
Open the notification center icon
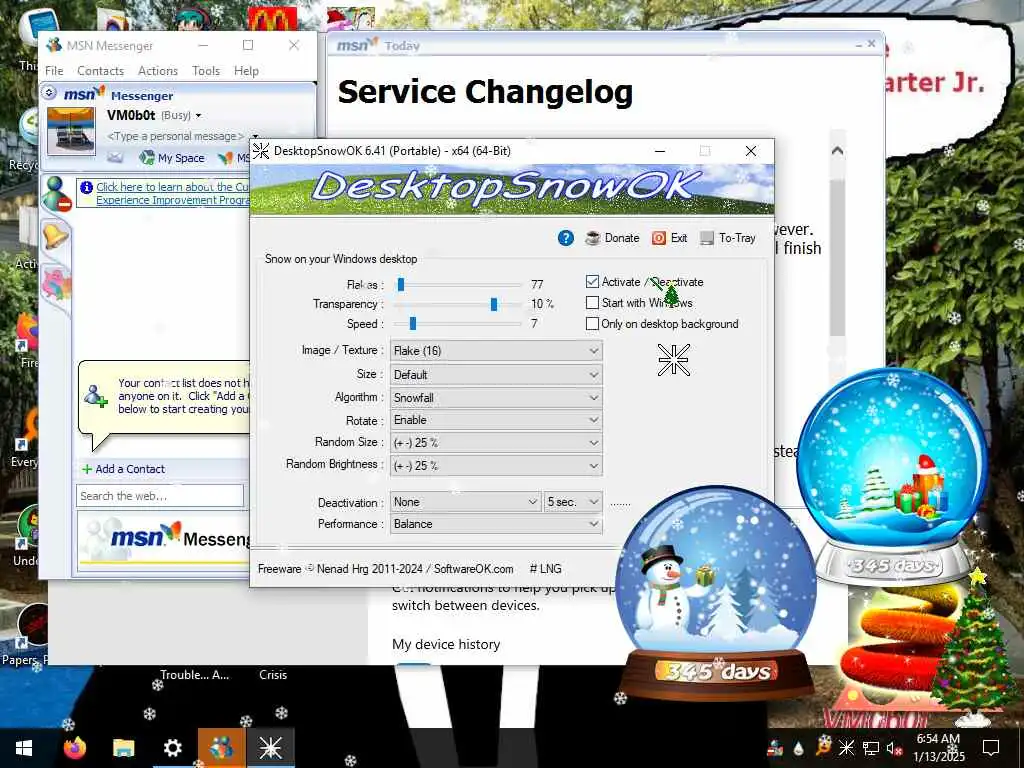coord(991,748)
